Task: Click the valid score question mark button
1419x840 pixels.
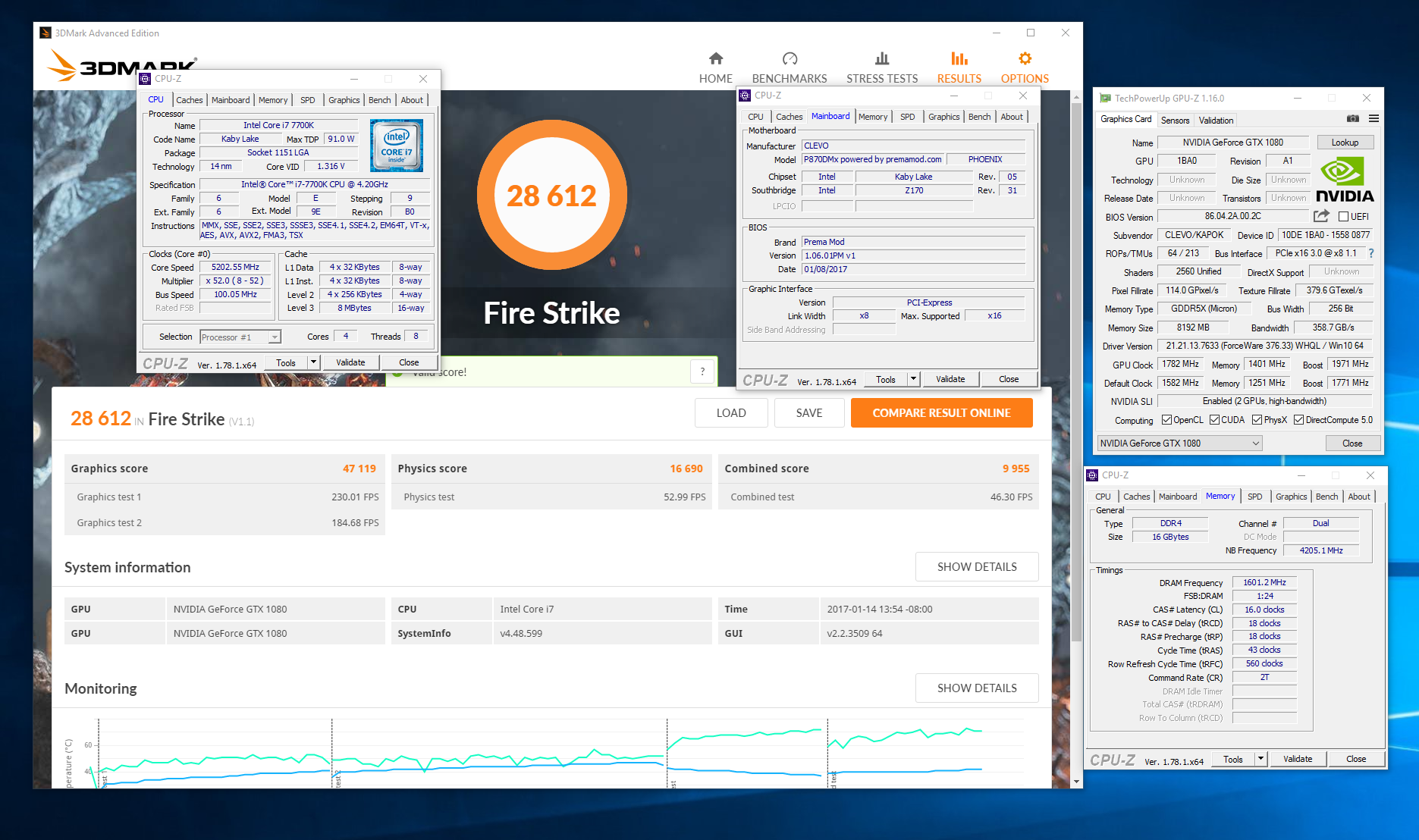Action: pyautogui.click(x=702, y=371)
